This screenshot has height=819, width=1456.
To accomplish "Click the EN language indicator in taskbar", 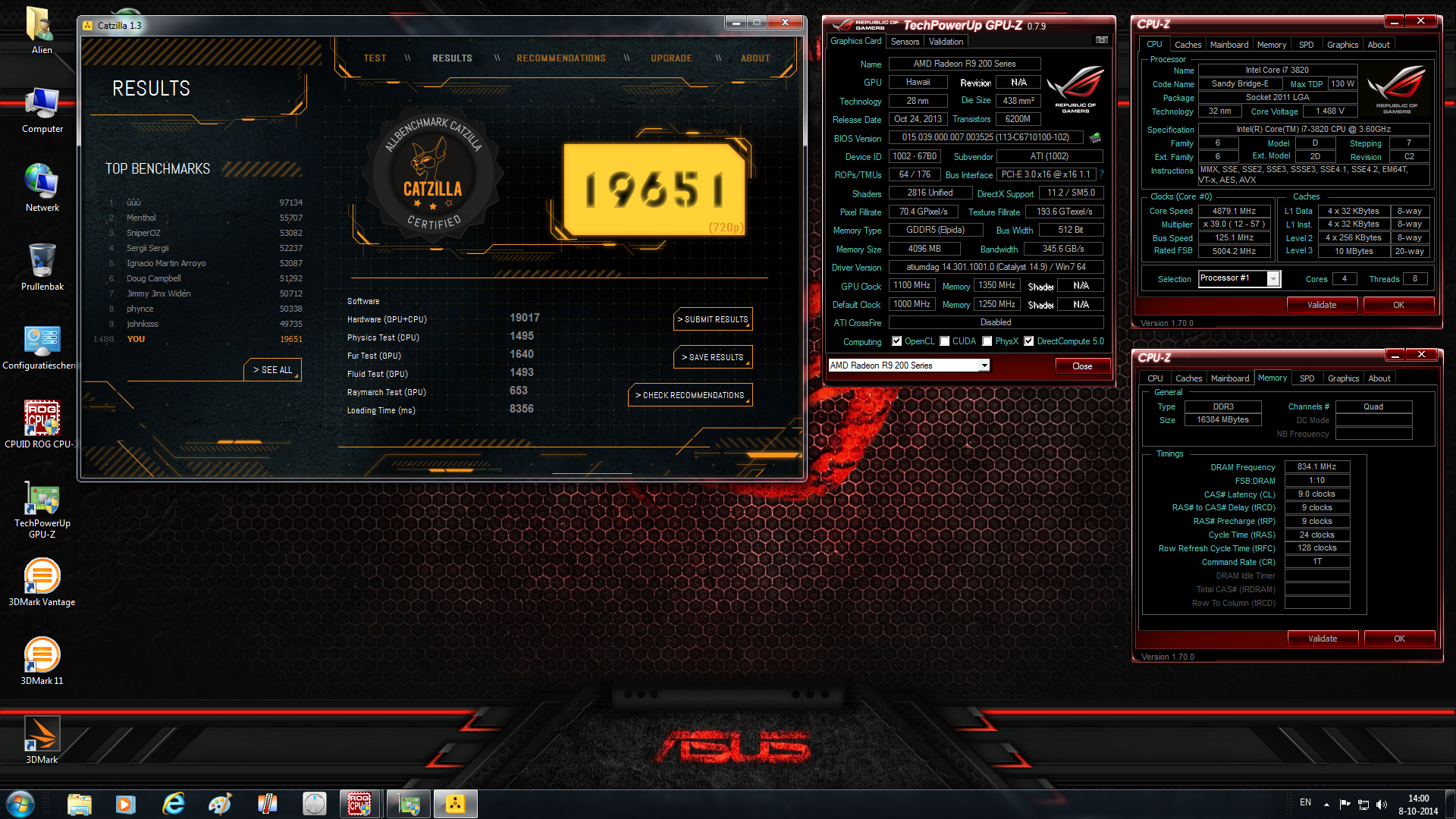I will [x=1305, y=802].
